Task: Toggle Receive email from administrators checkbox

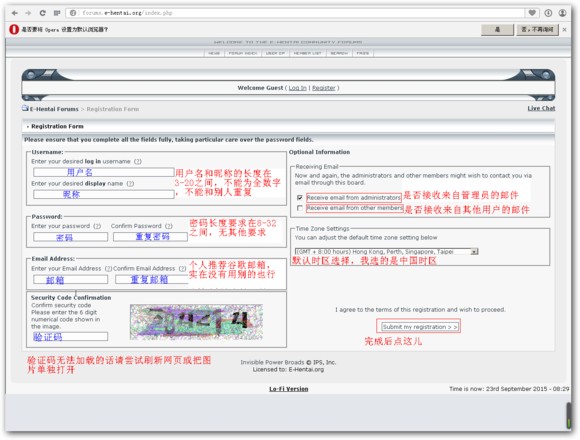Action: pyautogui.click(x=300, y=197)
